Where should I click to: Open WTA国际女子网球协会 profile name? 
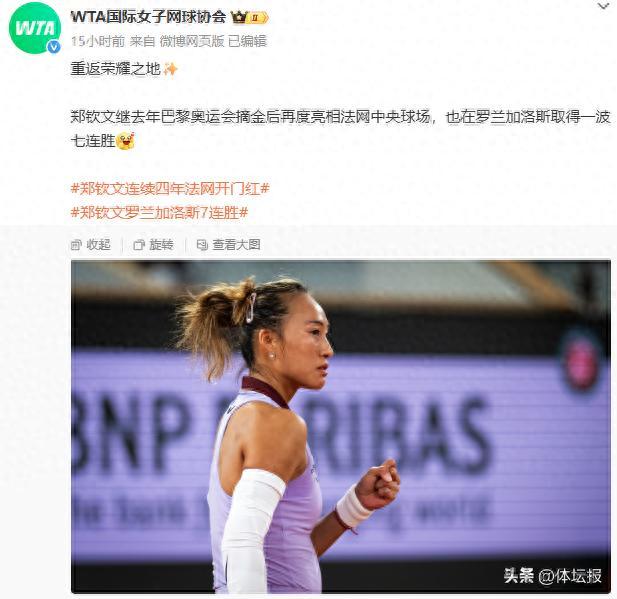[x=148, y=17]
